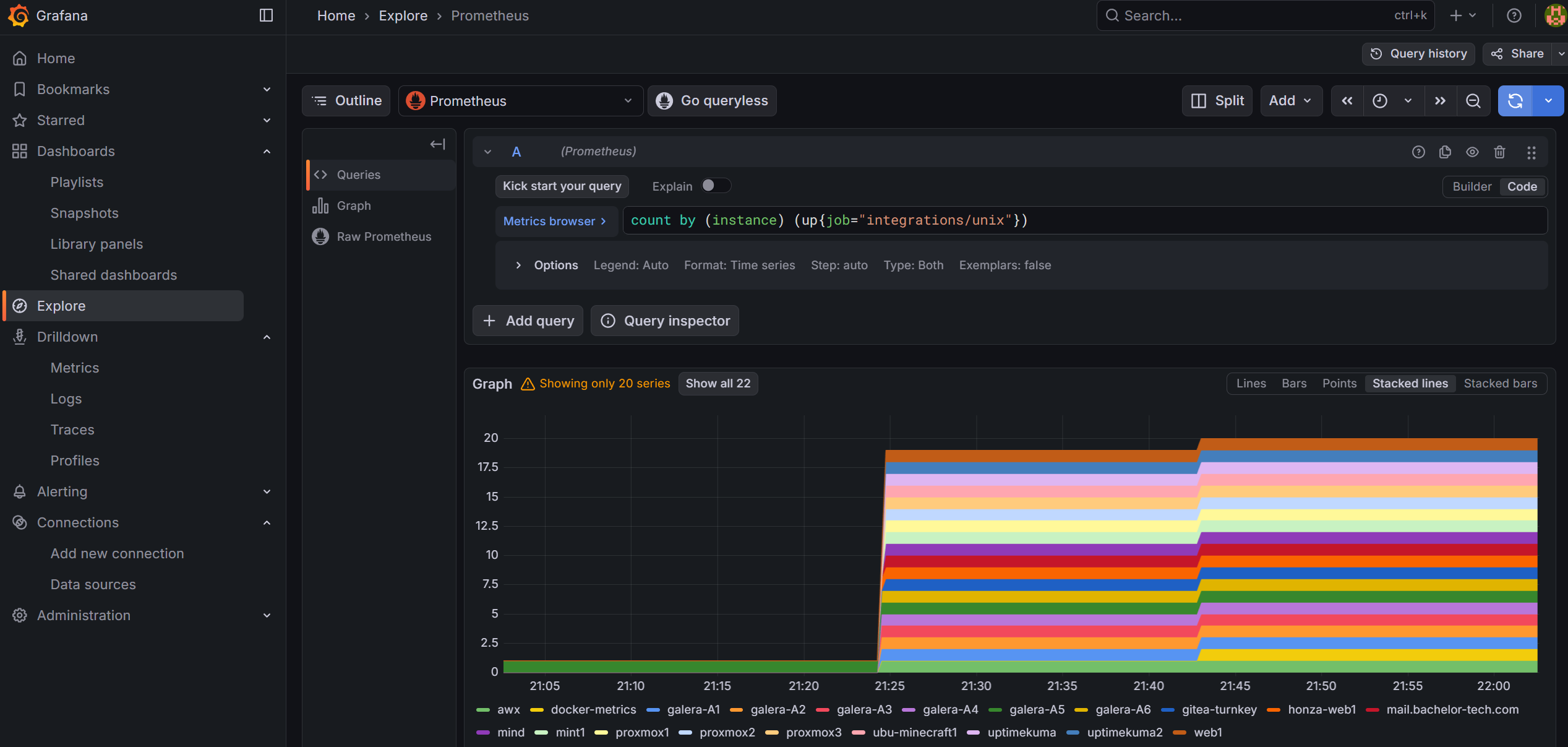Click the zoom out time range icon

pos(1473,101)
